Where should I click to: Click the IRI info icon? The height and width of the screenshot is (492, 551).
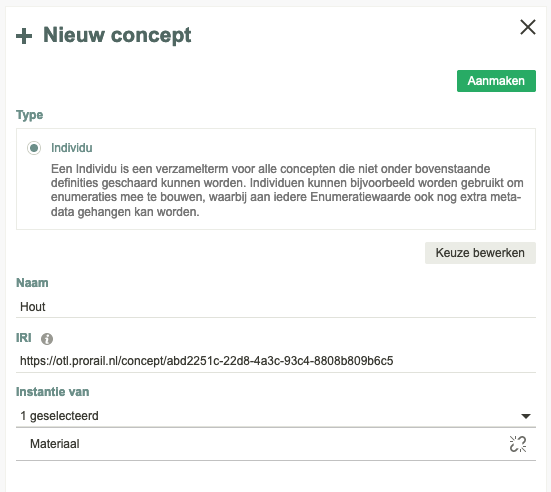47,339
